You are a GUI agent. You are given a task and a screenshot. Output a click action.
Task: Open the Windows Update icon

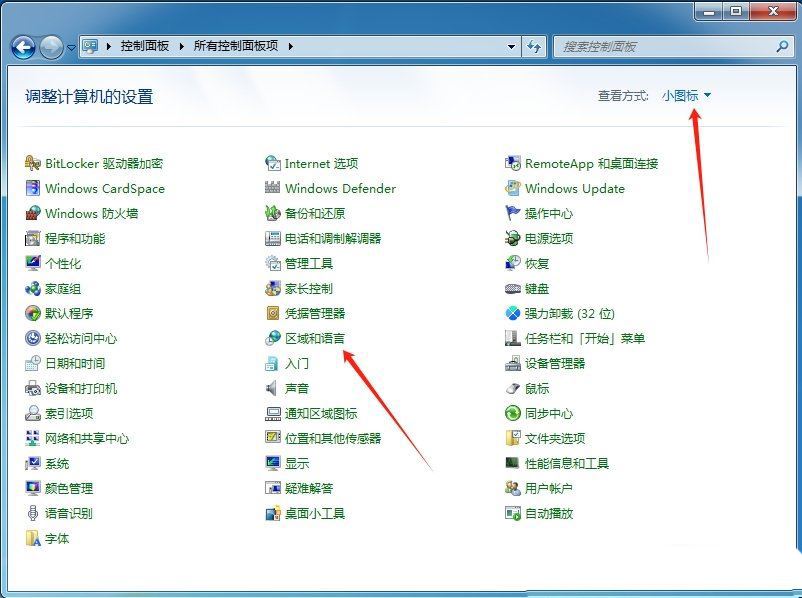tap(513, 188)
